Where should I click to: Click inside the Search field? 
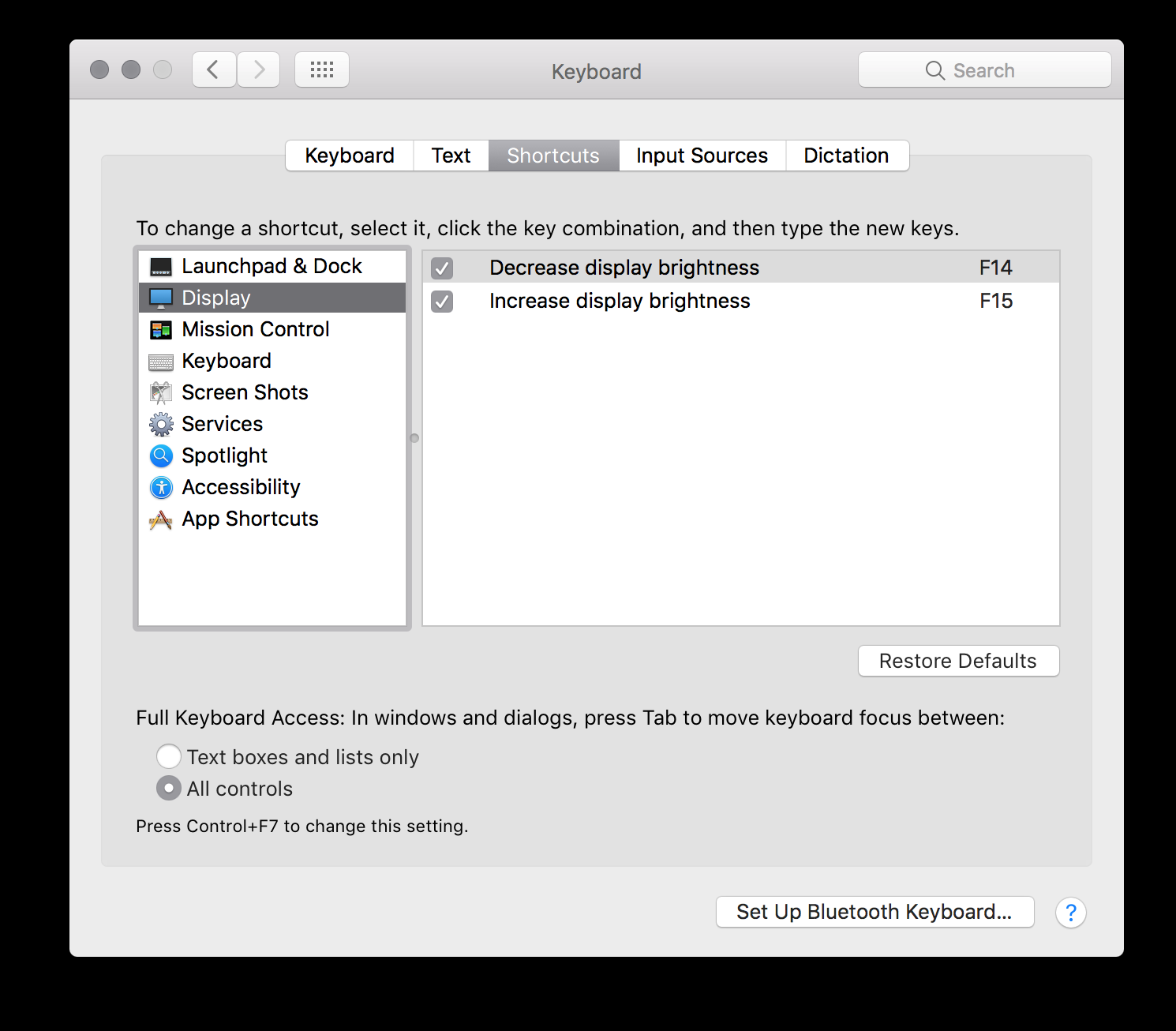pos(984,69)
